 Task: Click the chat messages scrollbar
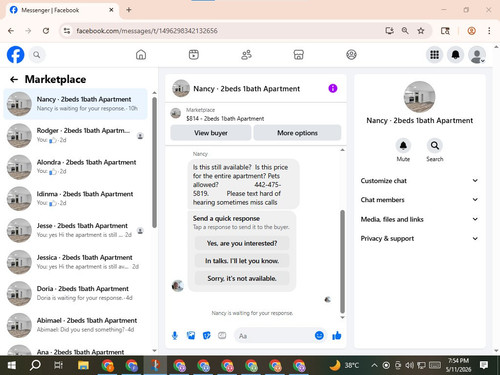(342, 261)
